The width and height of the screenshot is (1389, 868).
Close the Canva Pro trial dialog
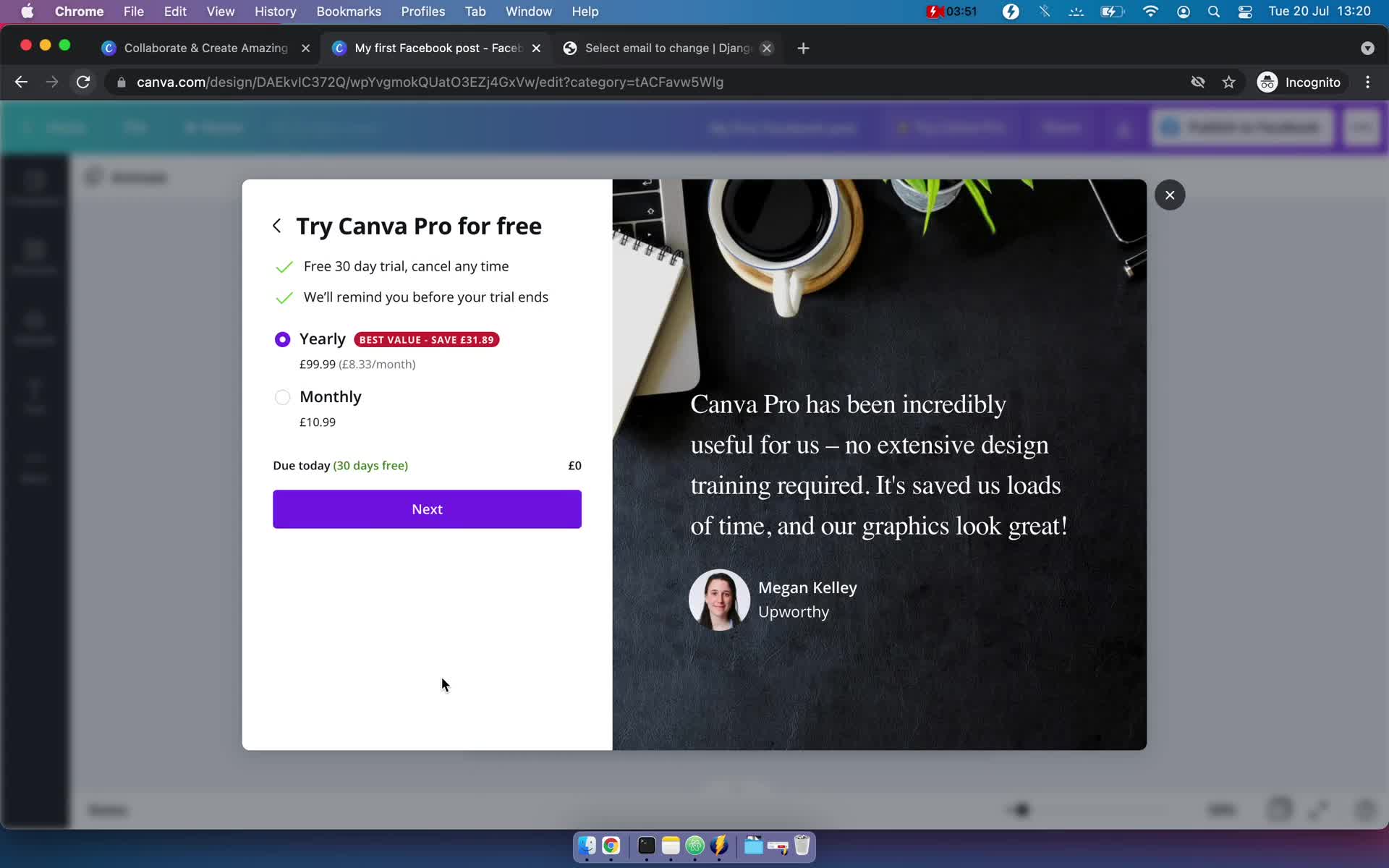click(x=1170, y=195)
